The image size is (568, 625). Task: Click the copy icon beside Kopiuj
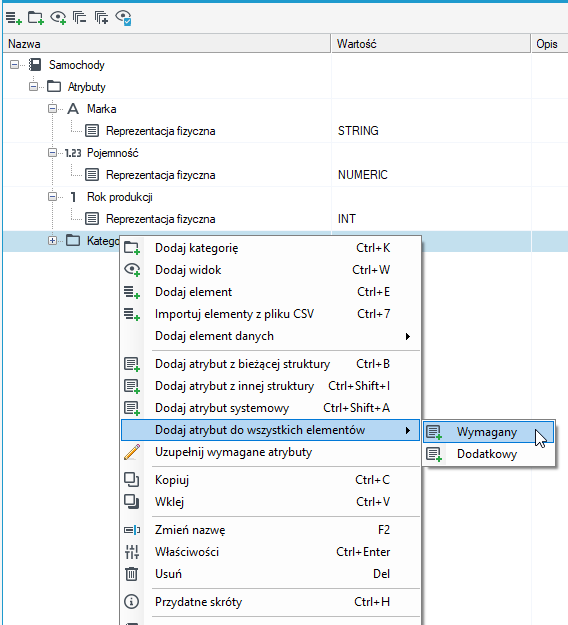click(x=132, y=480)
